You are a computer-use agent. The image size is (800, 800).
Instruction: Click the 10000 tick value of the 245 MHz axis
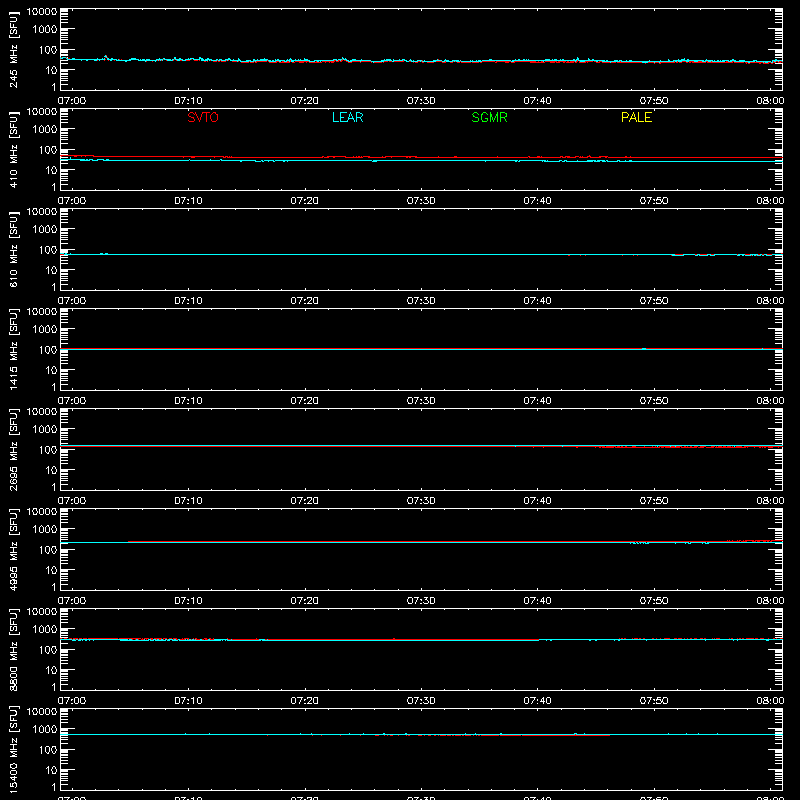click(42, 12)
